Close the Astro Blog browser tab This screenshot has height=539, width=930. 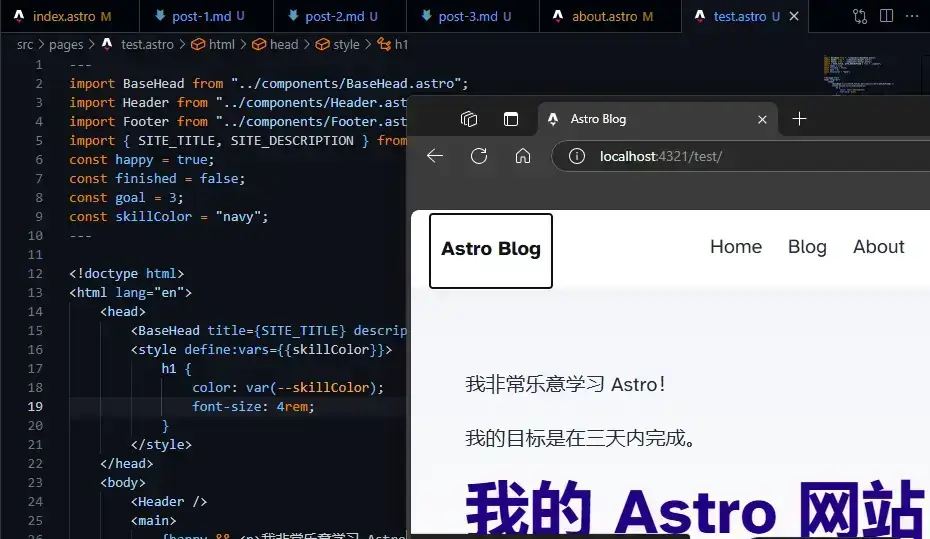(762, 120)
